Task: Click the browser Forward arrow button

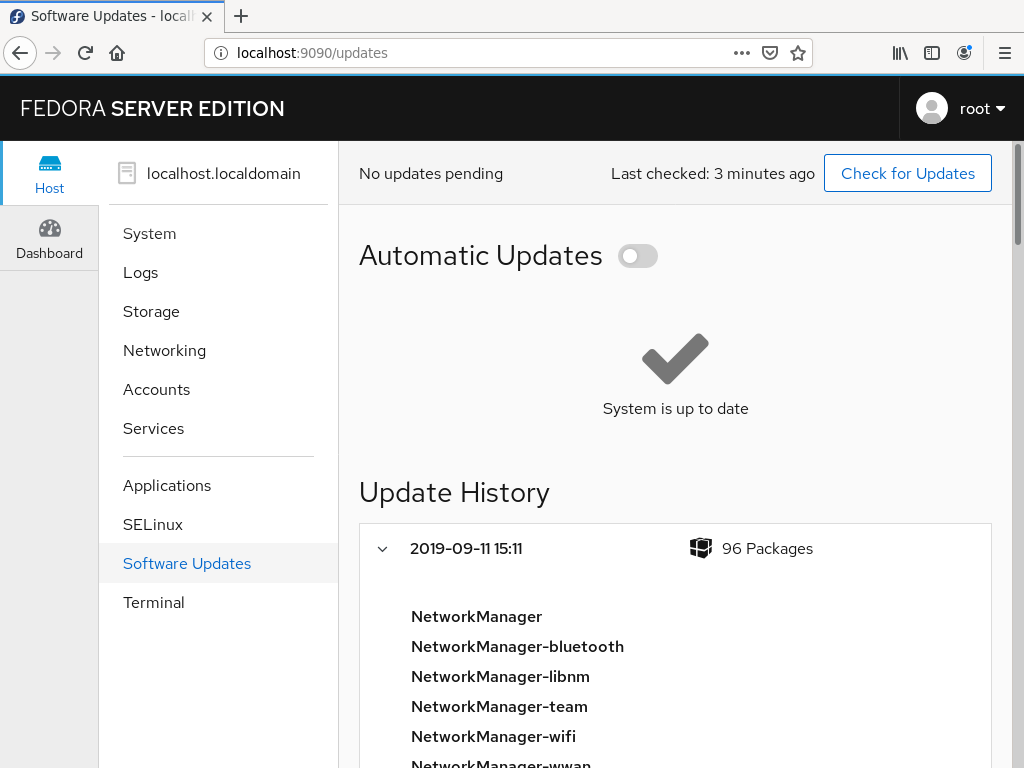Action: coord(53,53)
